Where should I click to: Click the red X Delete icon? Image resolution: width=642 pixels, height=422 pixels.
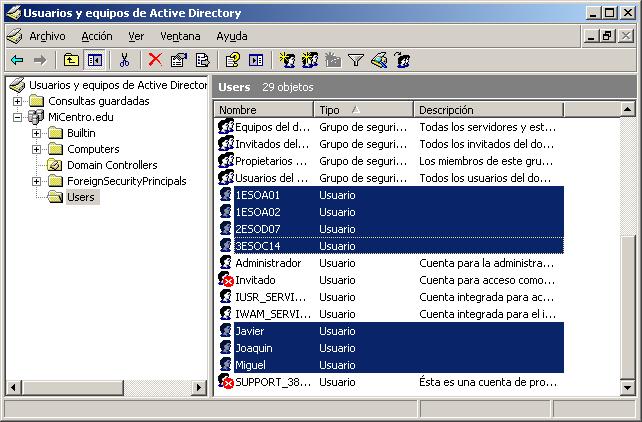tap(155, 61)
